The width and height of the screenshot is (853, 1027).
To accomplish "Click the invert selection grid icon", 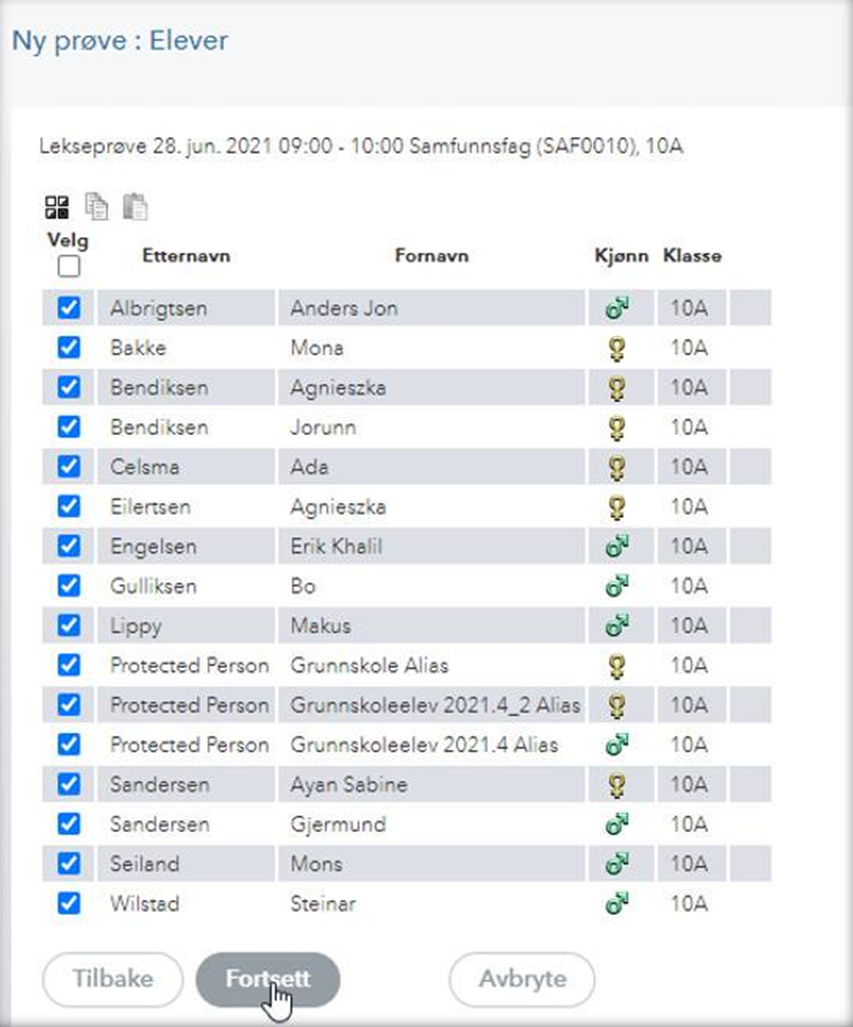I will point(57,207).
